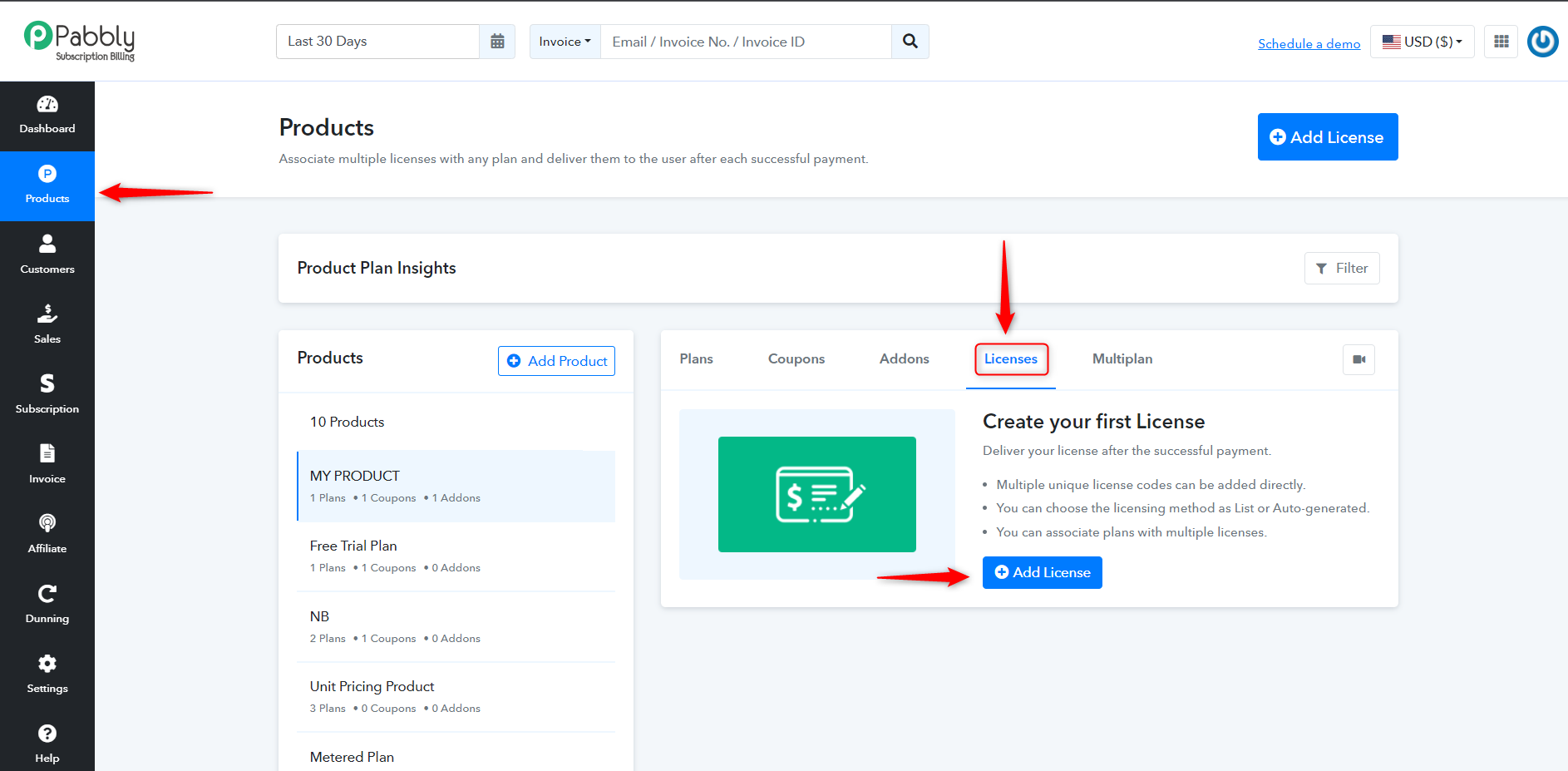Switch to the Multiplan tab
Image resolution: width=1568 pixels, height=771 pixels.
pyautogui.click(x=1122, y=359)
